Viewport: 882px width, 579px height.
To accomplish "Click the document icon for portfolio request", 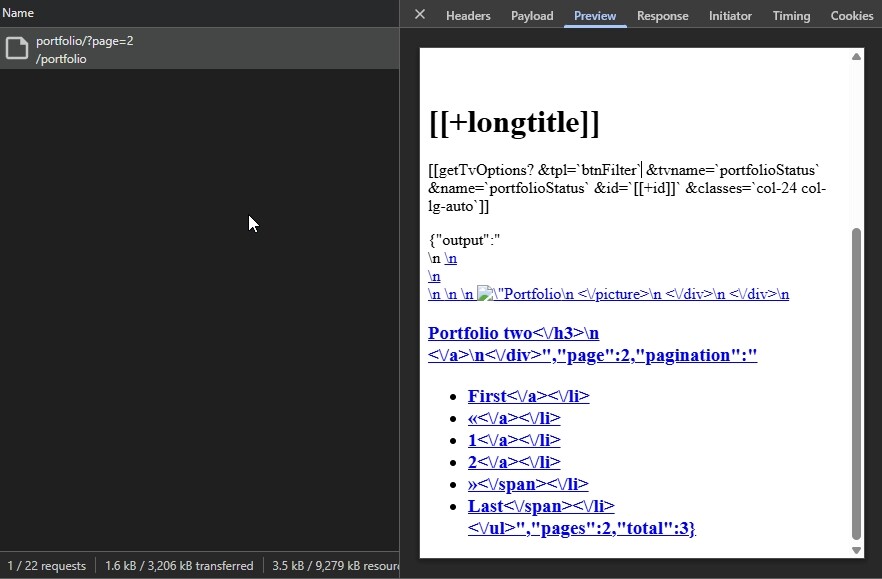I will pos(17,48).
